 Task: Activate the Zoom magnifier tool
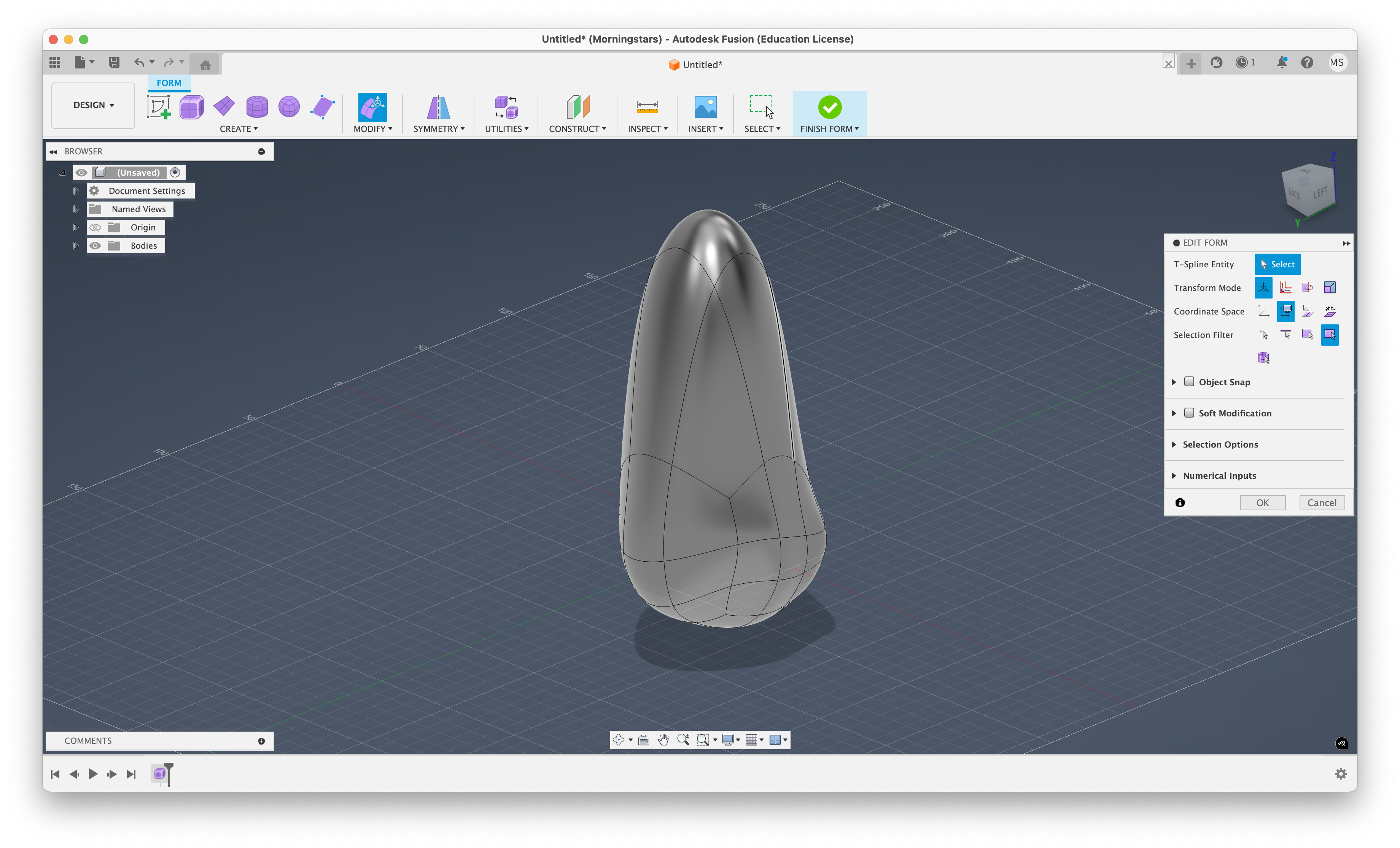point(683,740)
